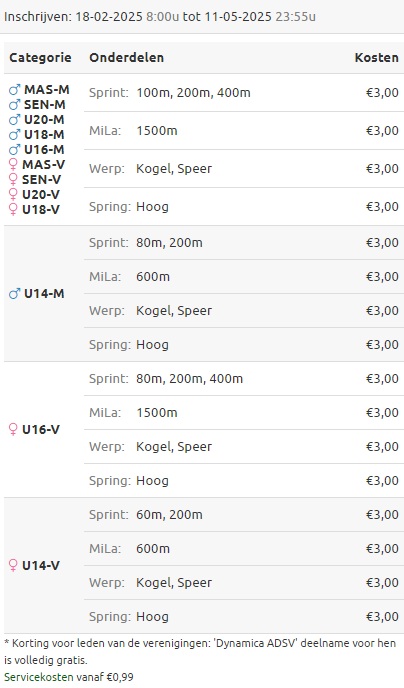Image resolution: width=404 pixels, height=688 pixels.
Task: Select the U14-M MiLa 600m row
Action: [x=244, y=276]
